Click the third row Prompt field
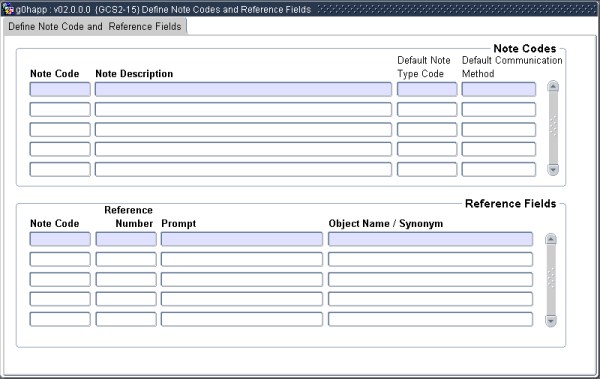 pos(242,279)
